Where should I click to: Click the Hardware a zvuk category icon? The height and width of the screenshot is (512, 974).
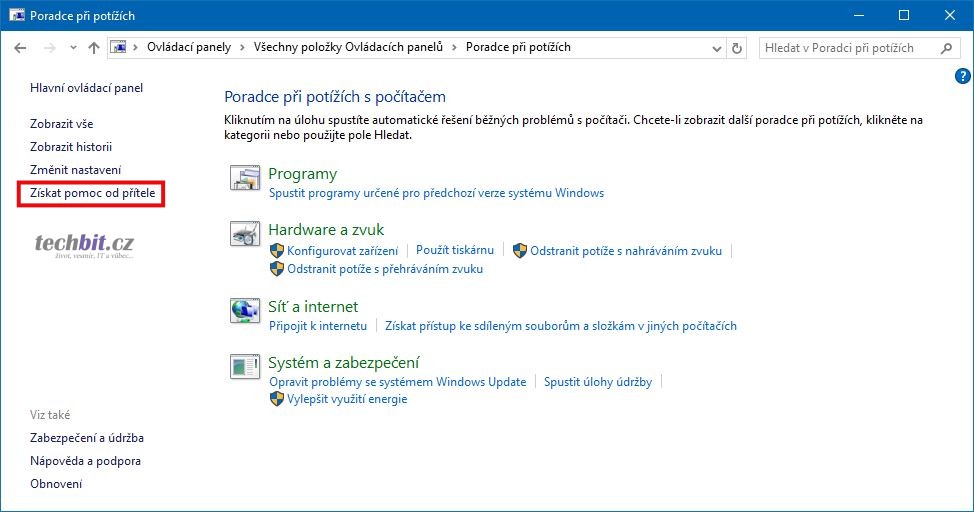(x=245, y=237)
